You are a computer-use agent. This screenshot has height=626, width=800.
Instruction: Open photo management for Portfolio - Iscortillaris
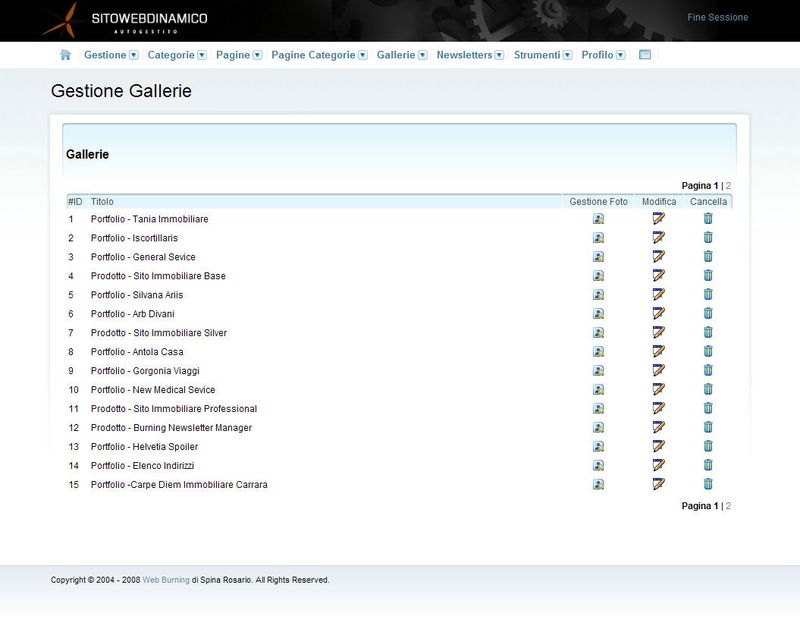(598, 238)
